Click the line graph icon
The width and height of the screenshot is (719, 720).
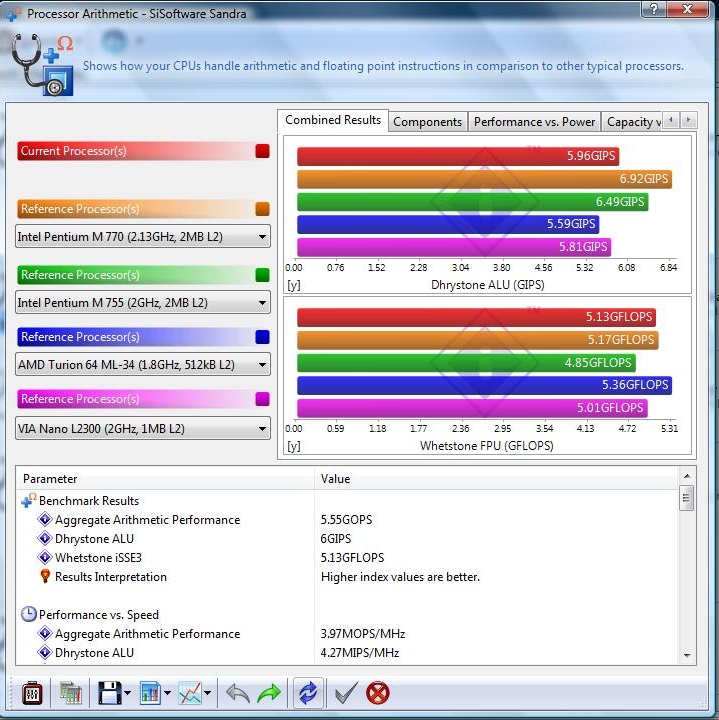pyautogui.click(x=190, y=693)
